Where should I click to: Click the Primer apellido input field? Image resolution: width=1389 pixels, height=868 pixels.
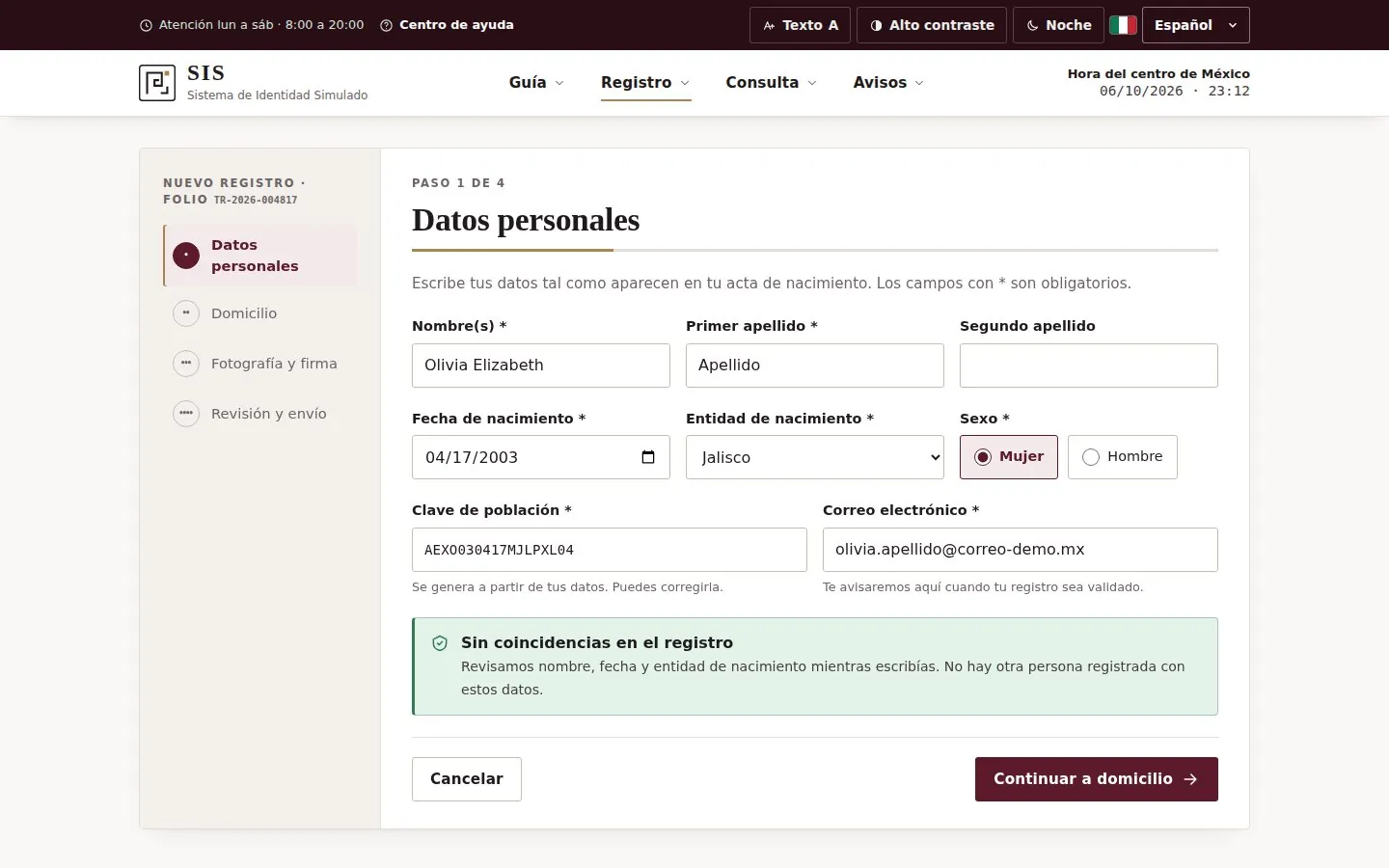coord(815,366)
